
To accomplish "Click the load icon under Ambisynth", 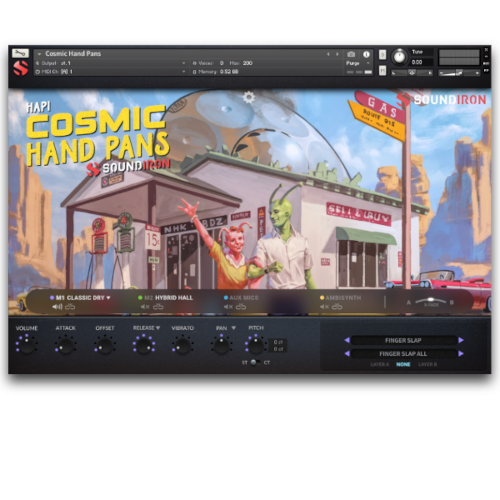I will (x=337, y=307).
